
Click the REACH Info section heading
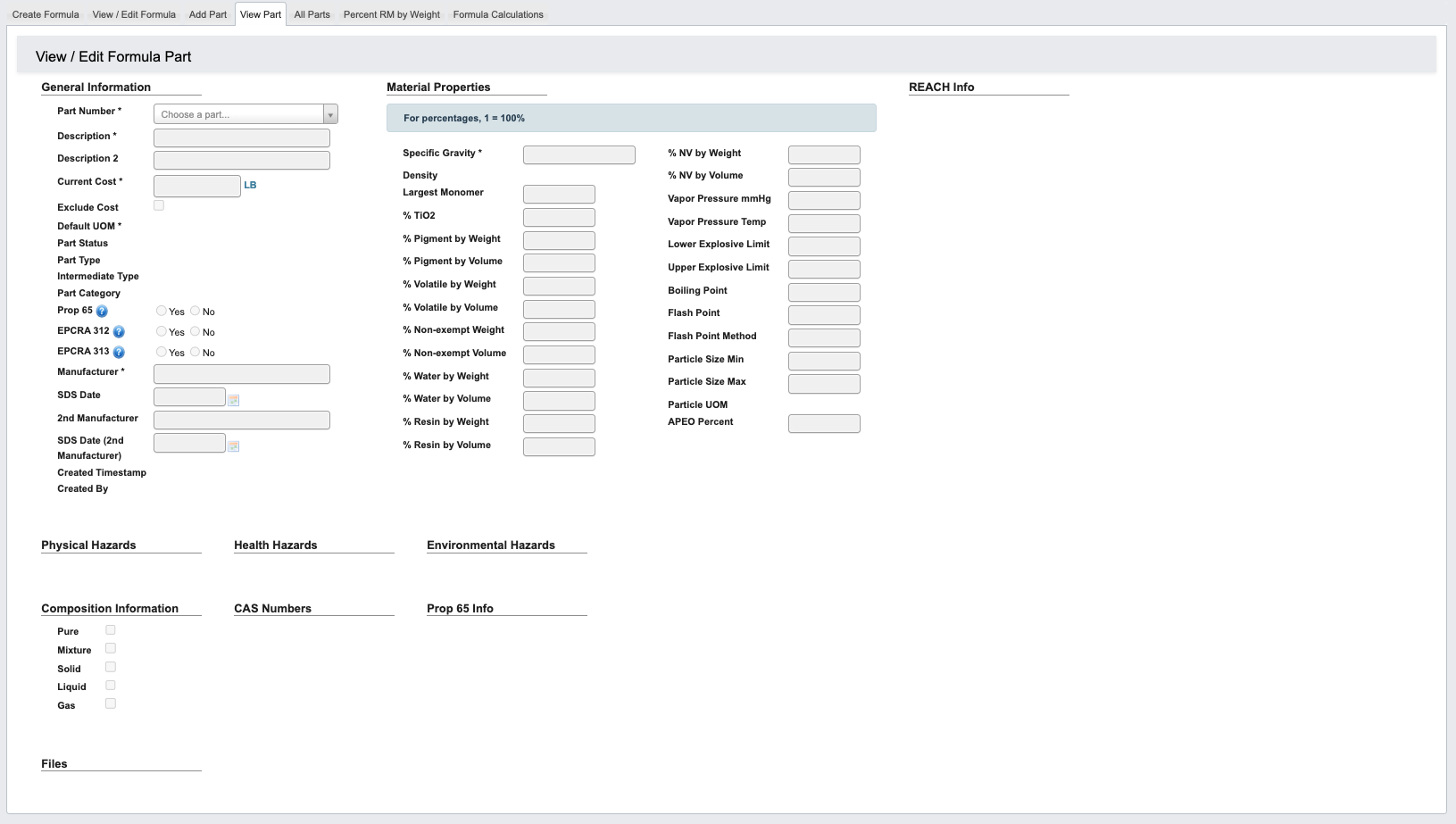pos(941,87)
